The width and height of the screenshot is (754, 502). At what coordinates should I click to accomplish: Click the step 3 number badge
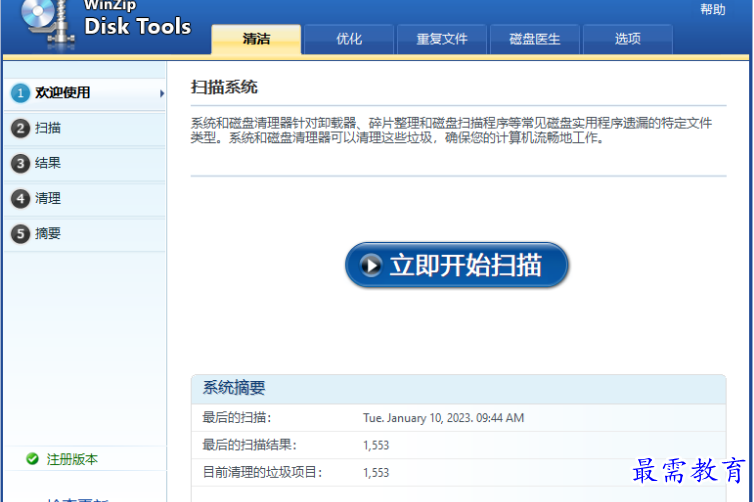pos(20,163)
